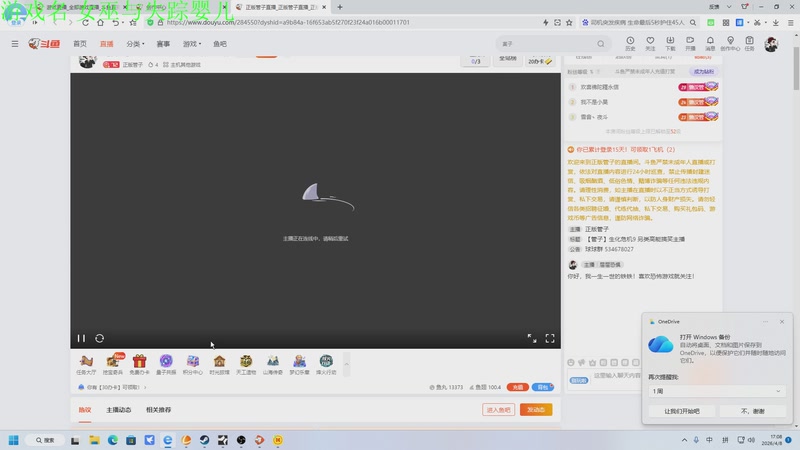The width and height of the screenshot is (800, 450).
Task: Open the 关注 heart follow icon
Action: [x=650, y=43]
